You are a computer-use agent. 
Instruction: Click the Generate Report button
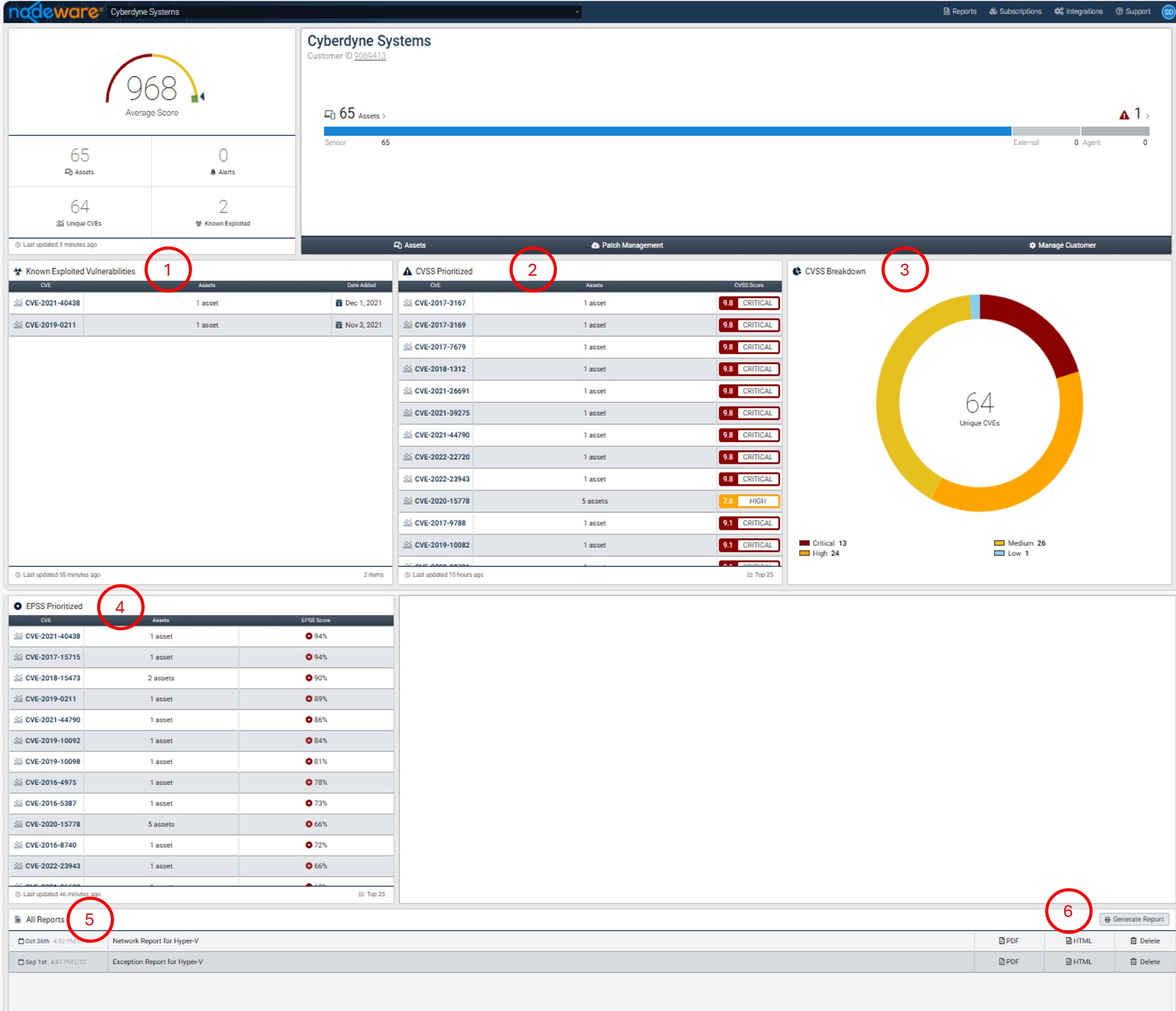tap(1133, 919)
